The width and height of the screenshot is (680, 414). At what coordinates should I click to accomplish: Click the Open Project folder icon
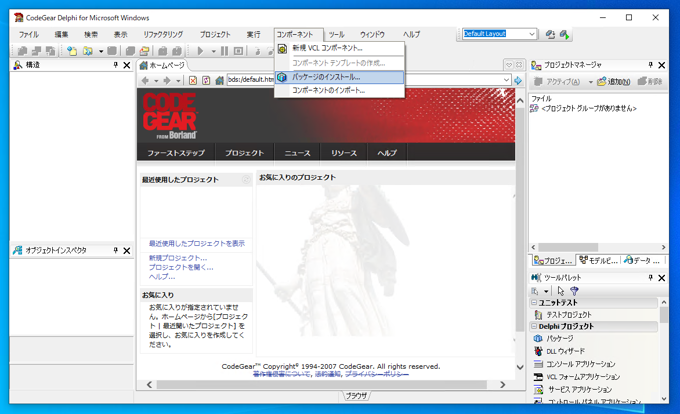click(88, 51)
